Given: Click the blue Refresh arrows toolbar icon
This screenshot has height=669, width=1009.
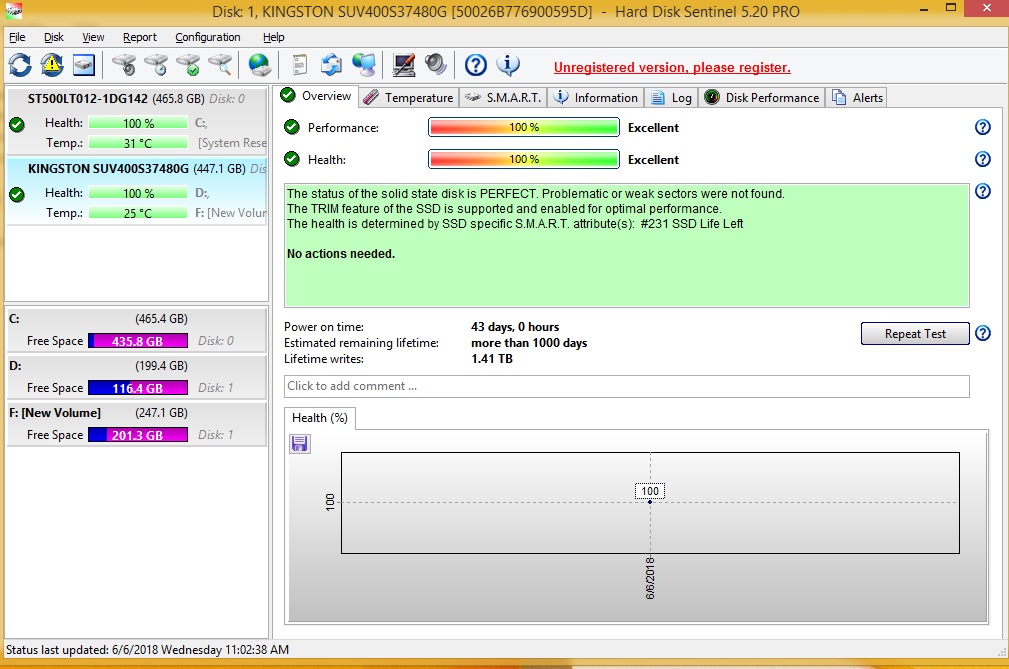Looking at the screenshot, I should pos(20,65).
